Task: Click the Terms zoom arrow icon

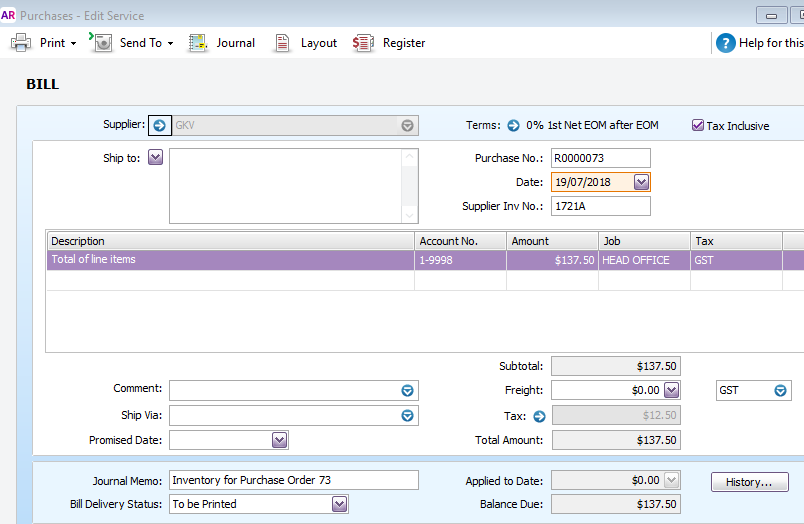Action: click(x=513, y=126)
